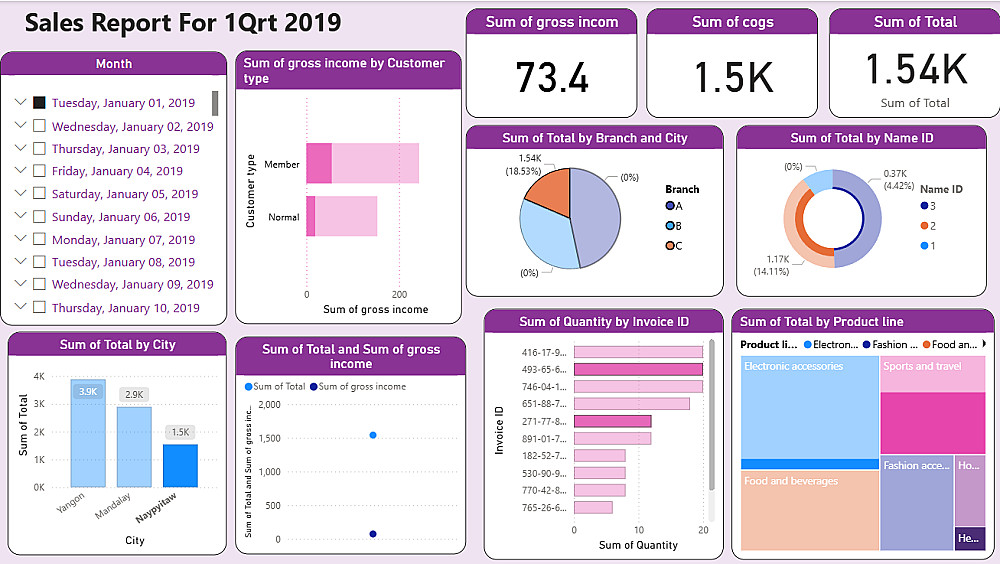Click Branch C legend marker
The width and height of the screenshot is (1000, 564).
point(670,246)
